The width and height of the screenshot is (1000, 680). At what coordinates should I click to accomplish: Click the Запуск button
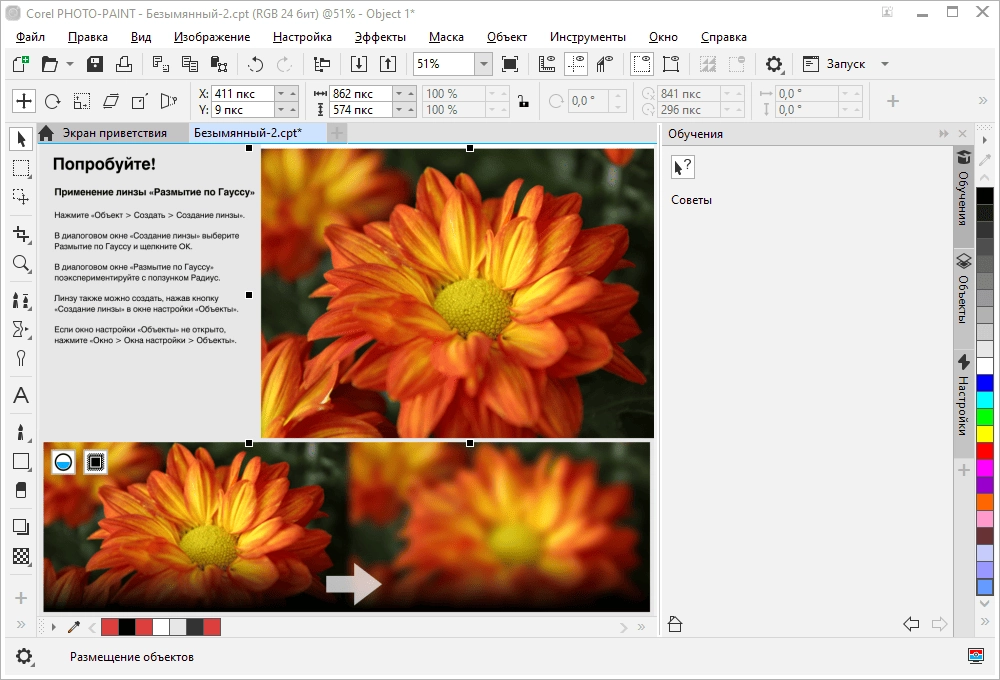click(834, 64)
